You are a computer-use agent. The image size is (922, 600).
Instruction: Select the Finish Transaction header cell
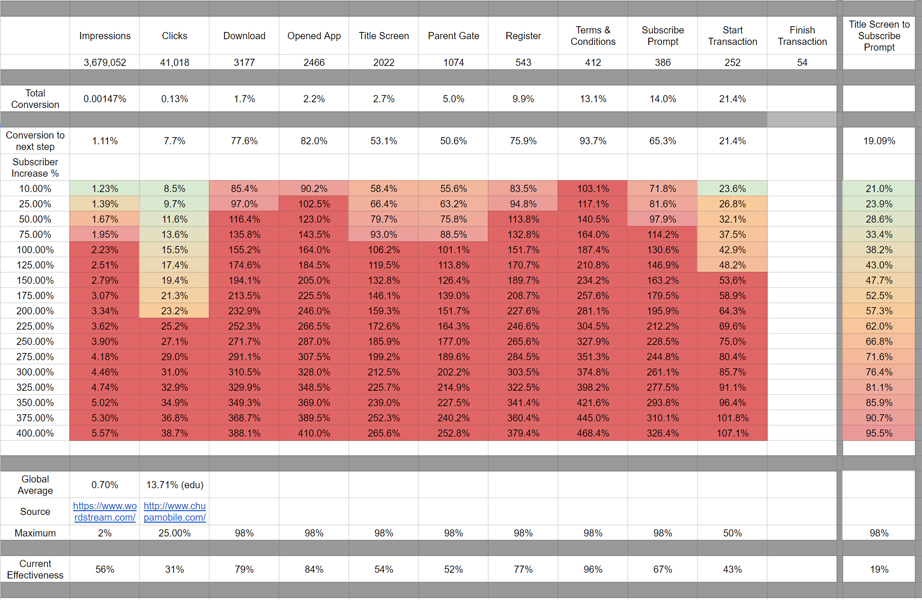coord(802,36)
